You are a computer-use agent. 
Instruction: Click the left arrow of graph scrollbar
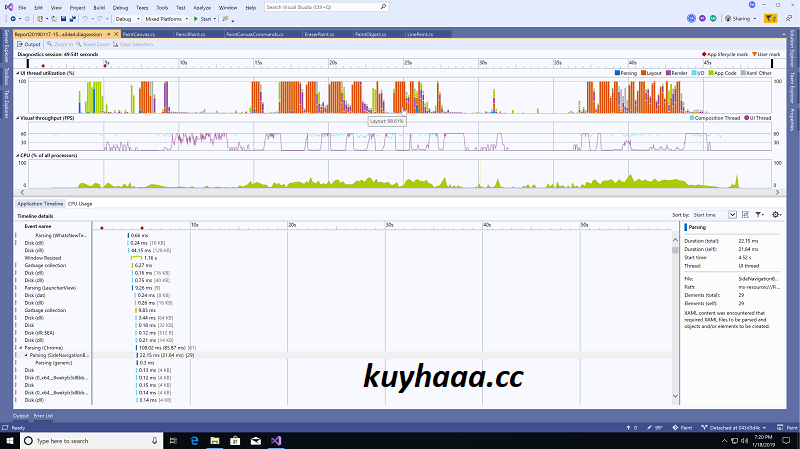click(22, 192)
